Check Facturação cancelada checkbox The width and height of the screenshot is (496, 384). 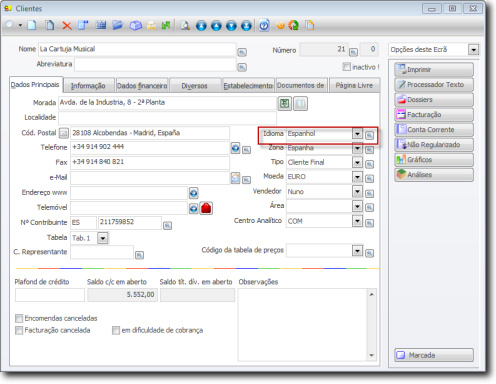[19, 330]
